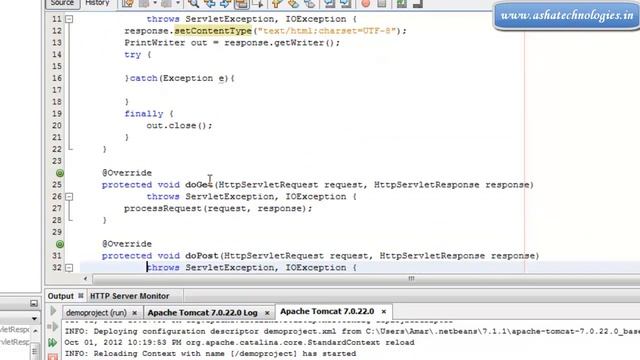Click "Deploying configuration descriptor" log line
The image size is (640, 360).
pos(351,331)
